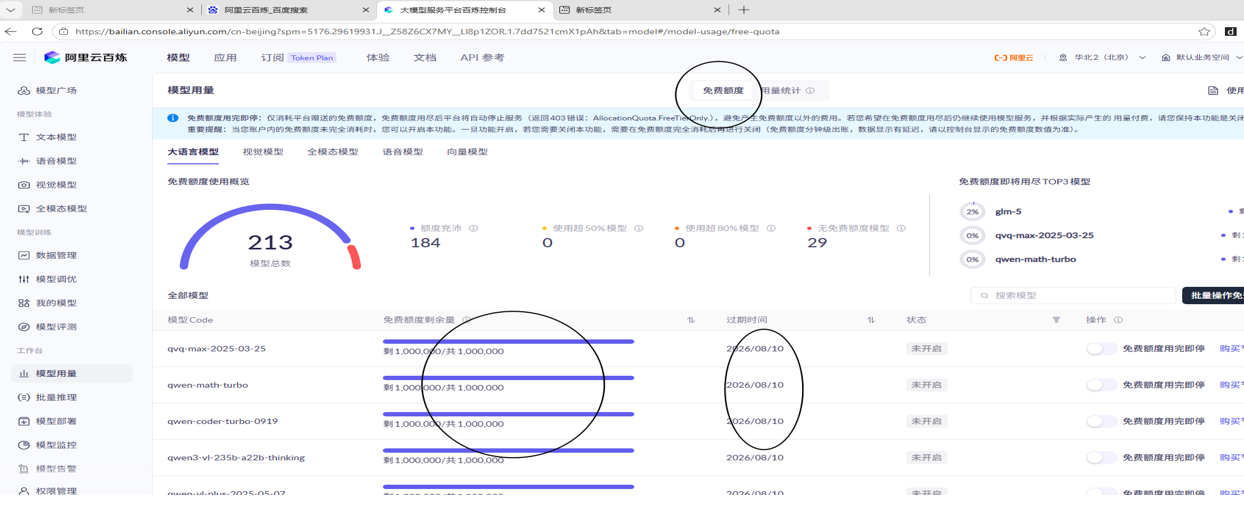This screenshot has width=1244, height=509.
Task: Click the 批量操作 button
Action: (x=1213, y=296)
